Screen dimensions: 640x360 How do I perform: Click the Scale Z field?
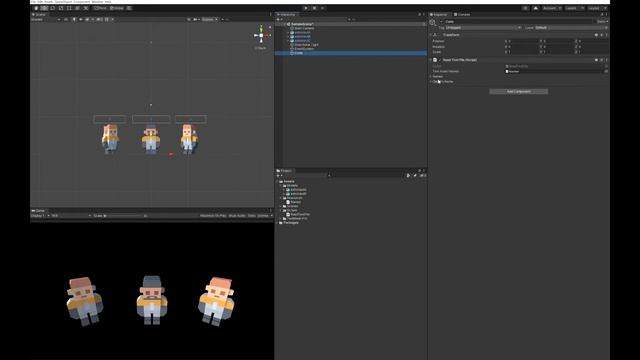click(x=592, y=52)
